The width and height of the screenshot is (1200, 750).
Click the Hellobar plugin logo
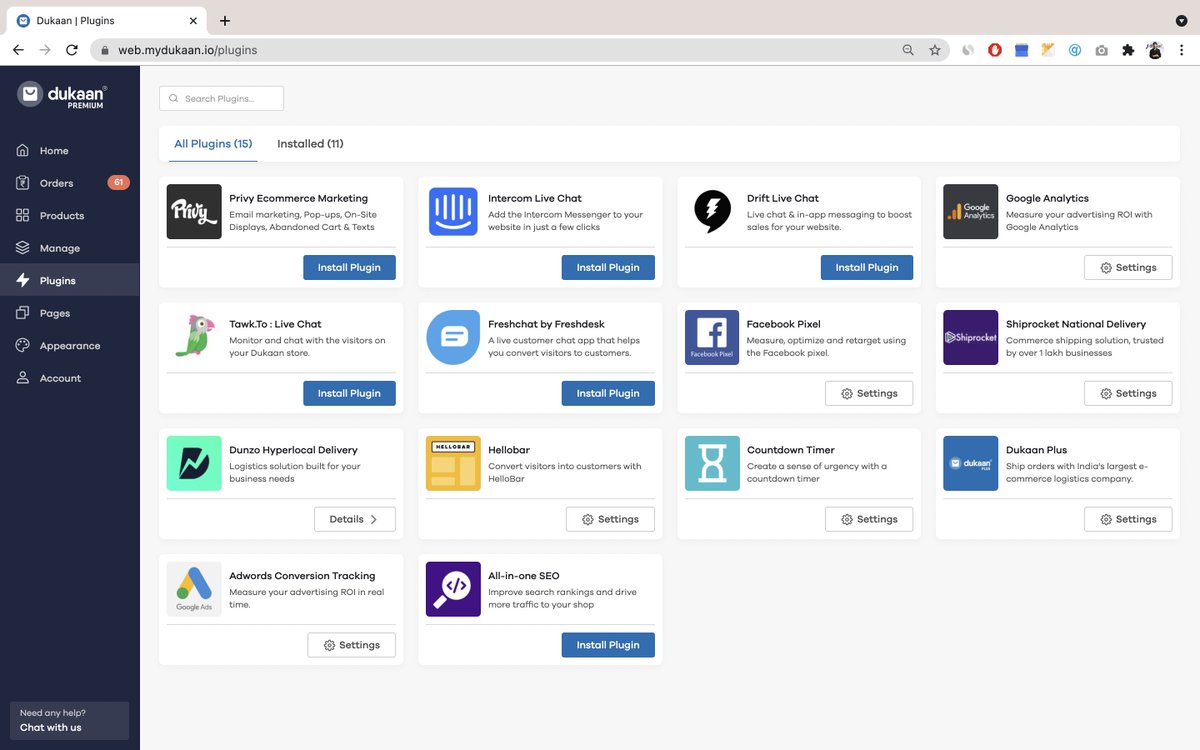(453, 463)
